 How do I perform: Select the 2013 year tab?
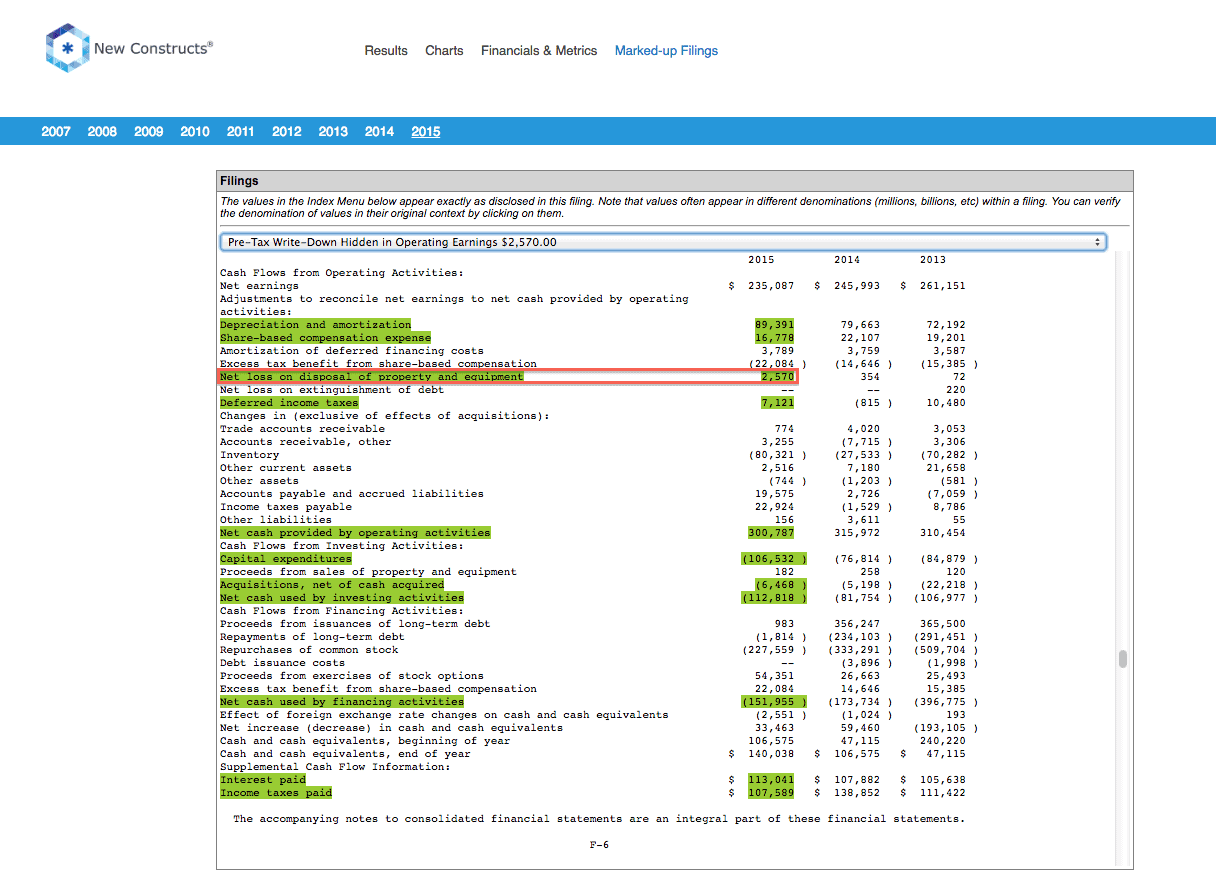click(x=333, y=132)
